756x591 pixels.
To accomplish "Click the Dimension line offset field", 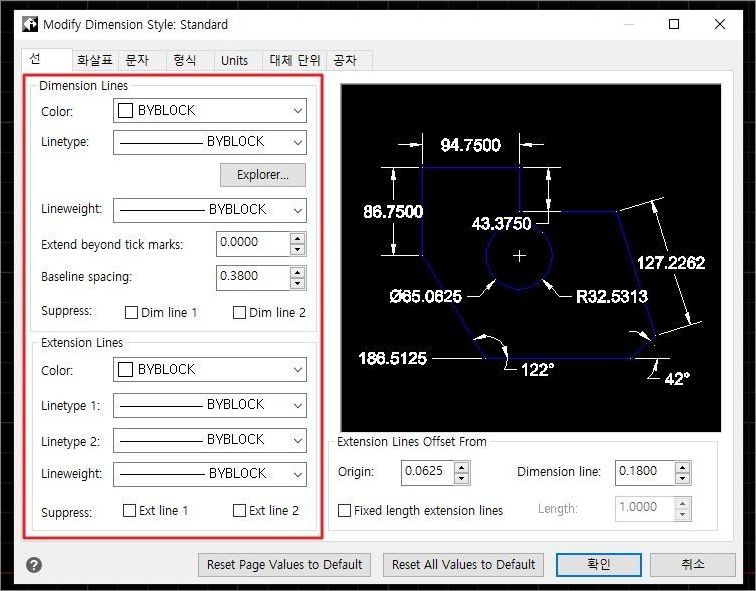I will [645, 472].
